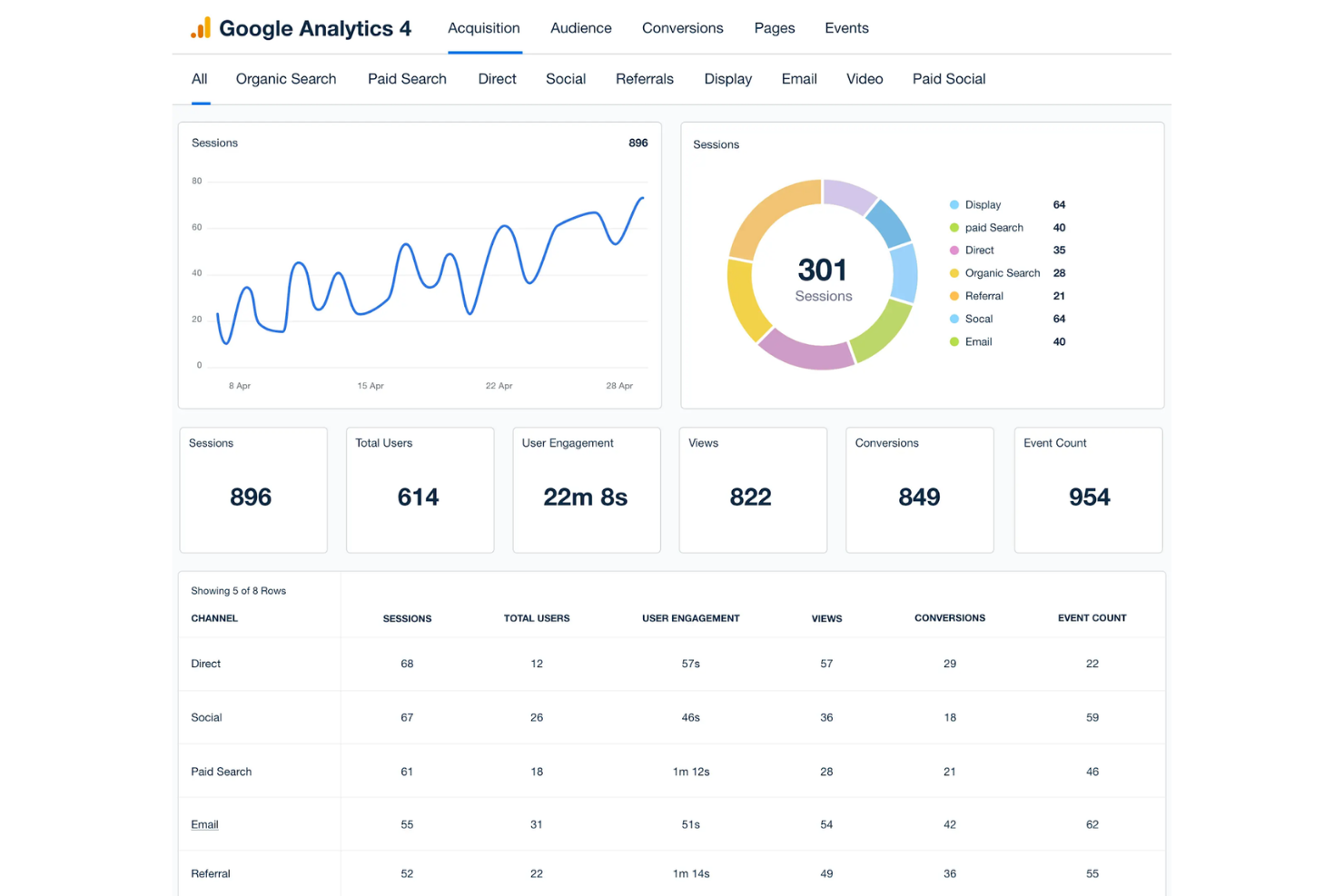Click the 57s engagement cell for Direct
The height and width of the screenshot is (896, 1344).
pyautogui.click(x=691, y=664)
